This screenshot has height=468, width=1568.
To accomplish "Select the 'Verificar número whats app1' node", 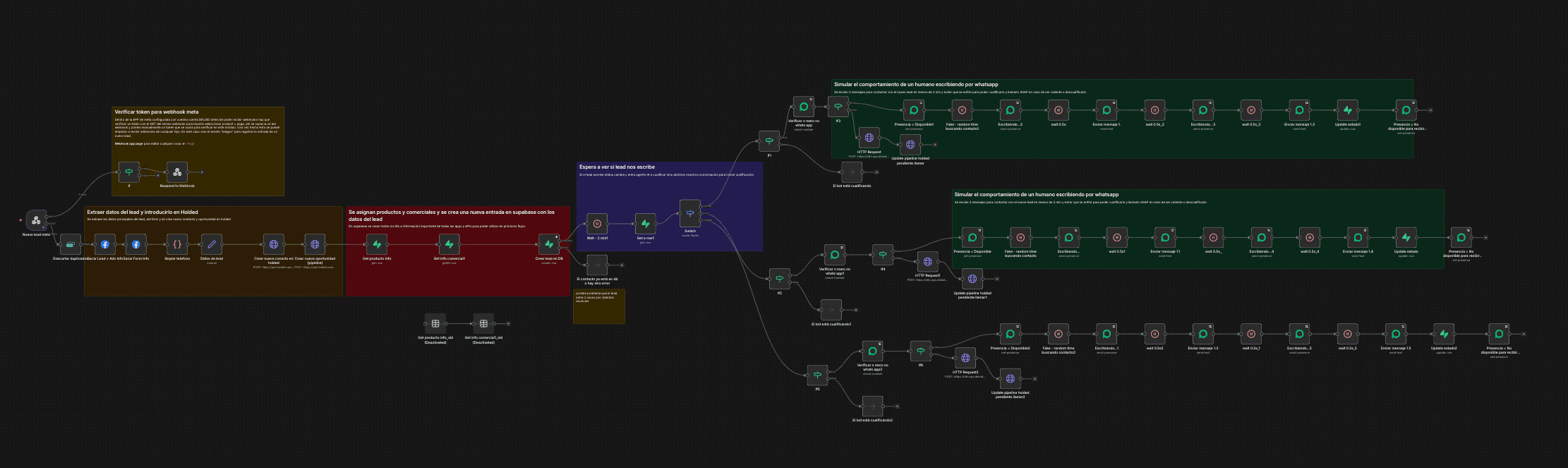I will (x=835, y=255).
